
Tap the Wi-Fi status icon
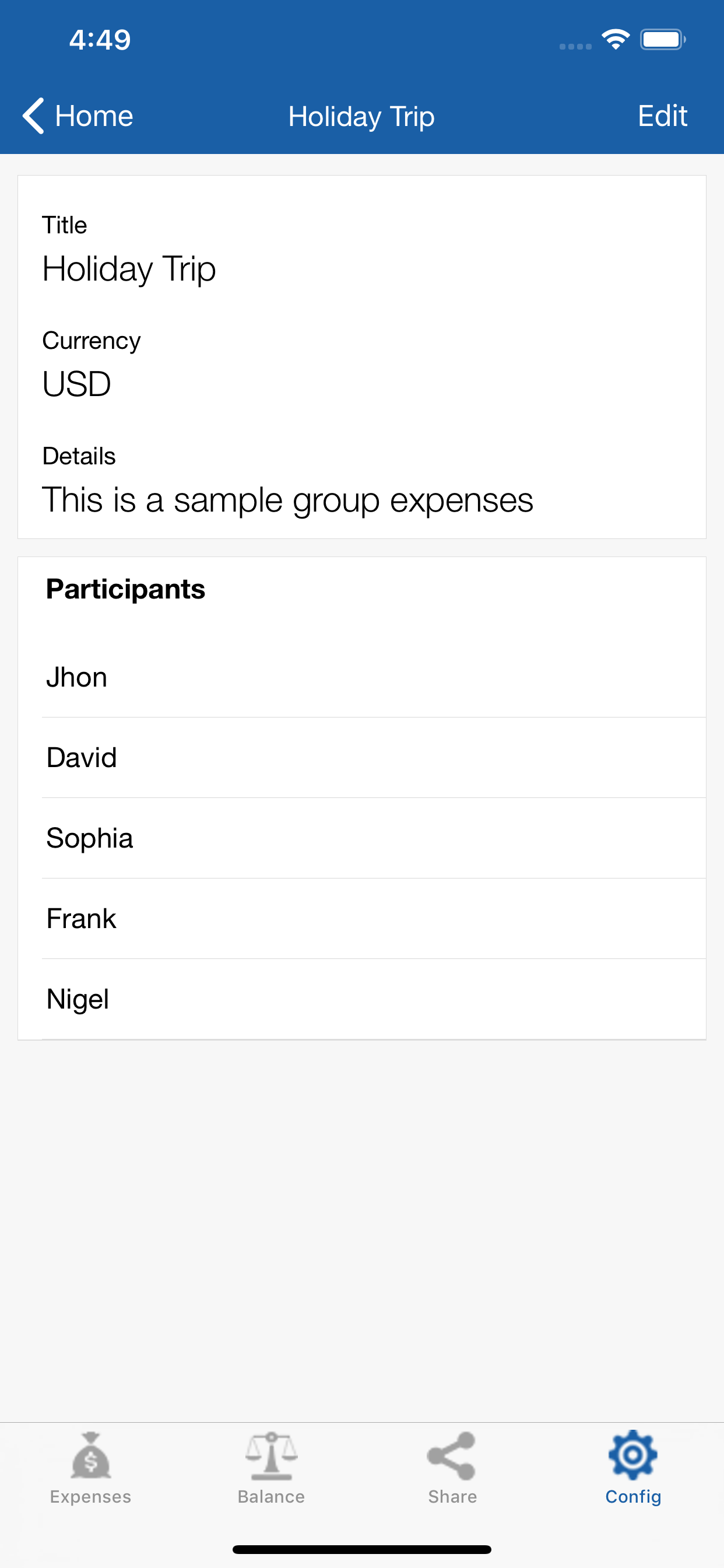pos(616,40)
